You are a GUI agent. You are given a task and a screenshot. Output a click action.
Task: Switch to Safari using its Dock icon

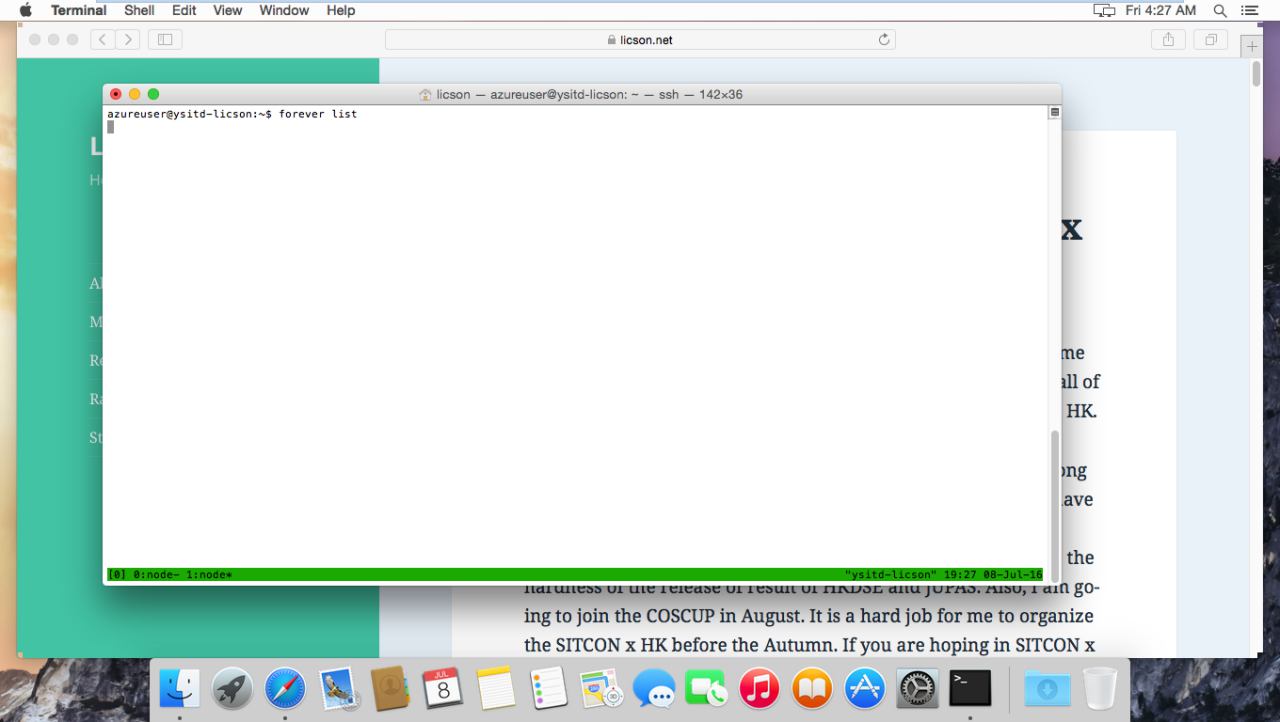coord(285,688)
